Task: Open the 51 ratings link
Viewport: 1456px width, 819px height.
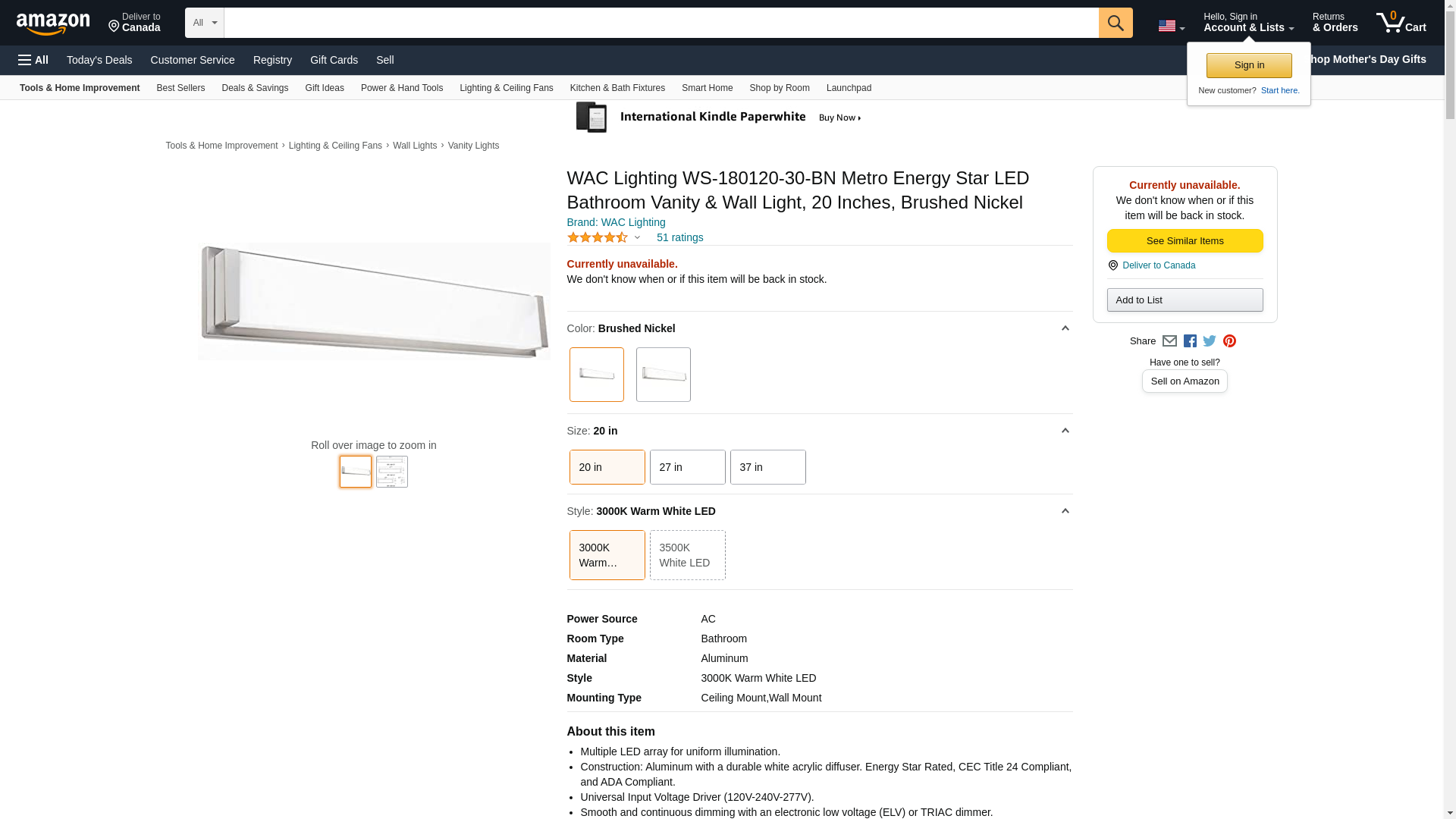Action: pyautogui.click(x=679, y=237)
